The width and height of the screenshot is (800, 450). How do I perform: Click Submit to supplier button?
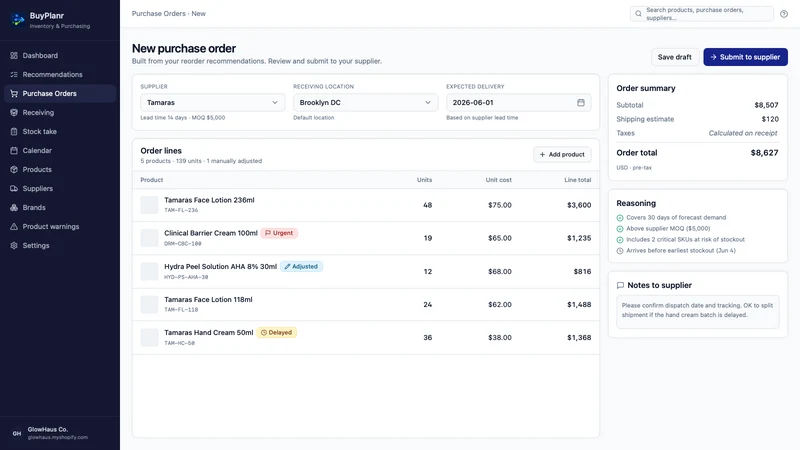coord(745,57)
